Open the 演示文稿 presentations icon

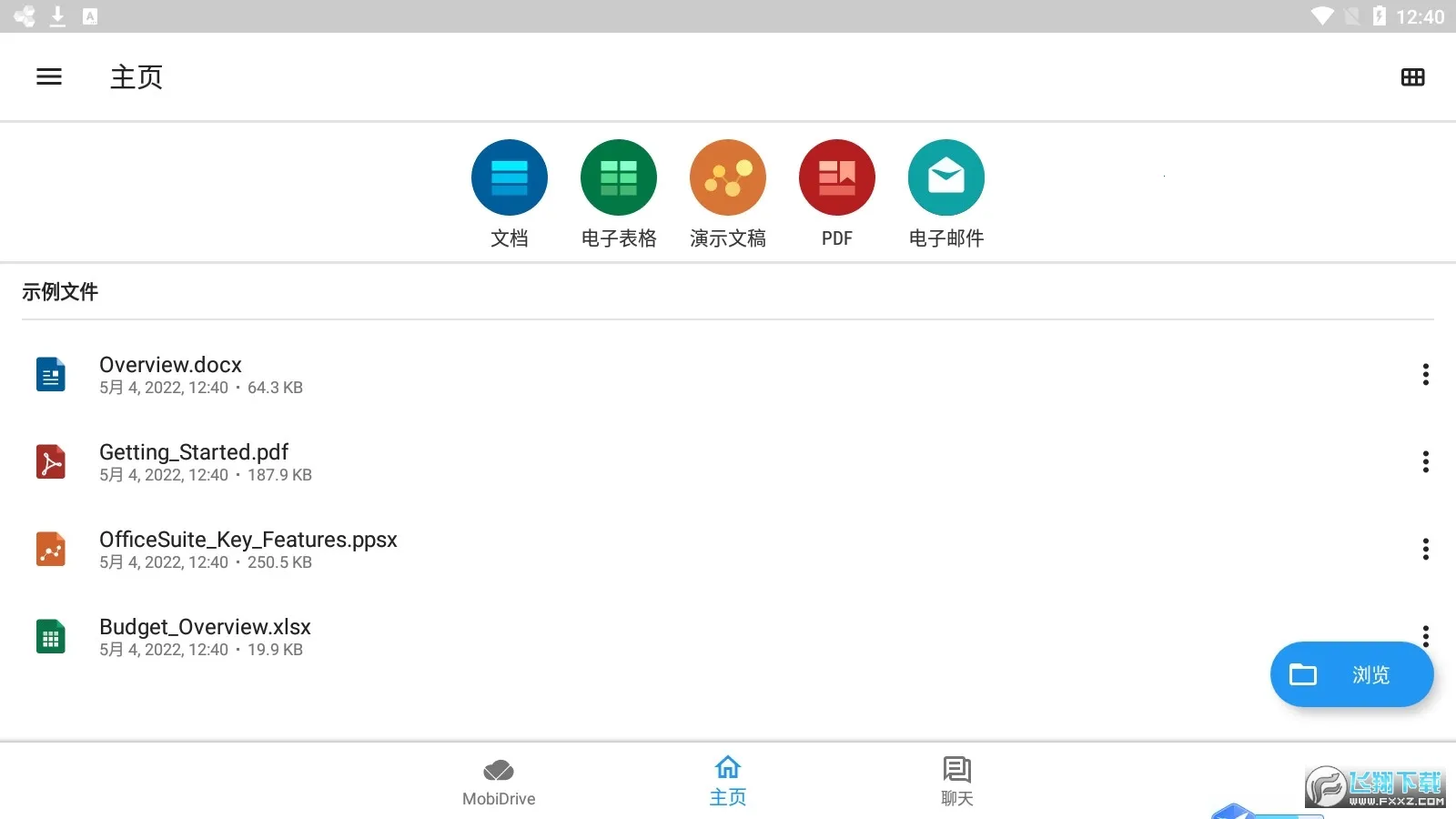click(727, 177)
